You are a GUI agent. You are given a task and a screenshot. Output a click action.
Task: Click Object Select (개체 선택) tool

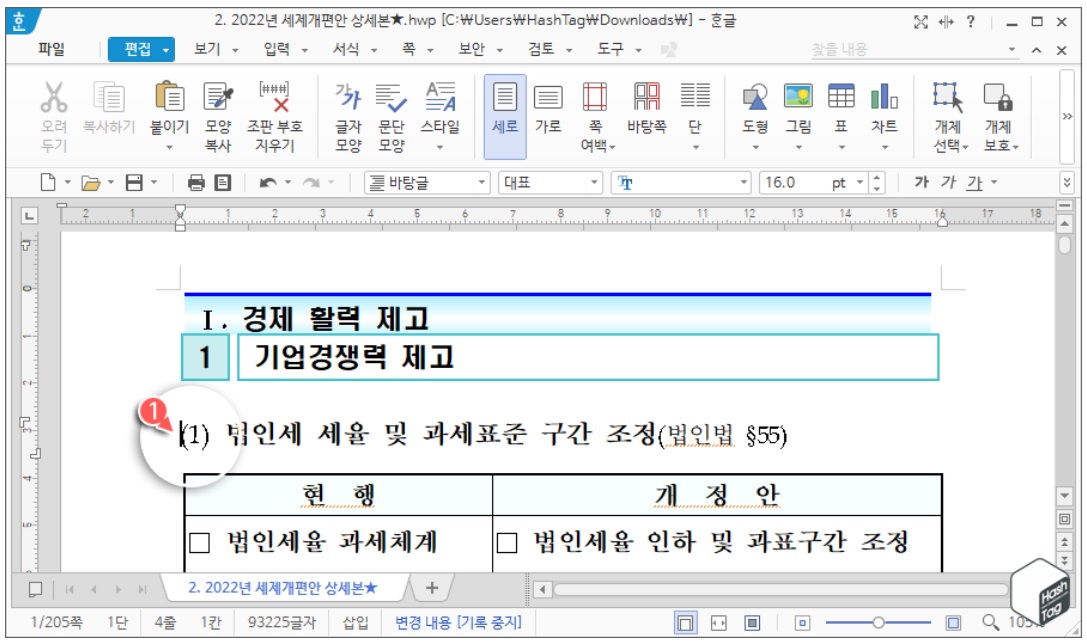pos(948,97)
